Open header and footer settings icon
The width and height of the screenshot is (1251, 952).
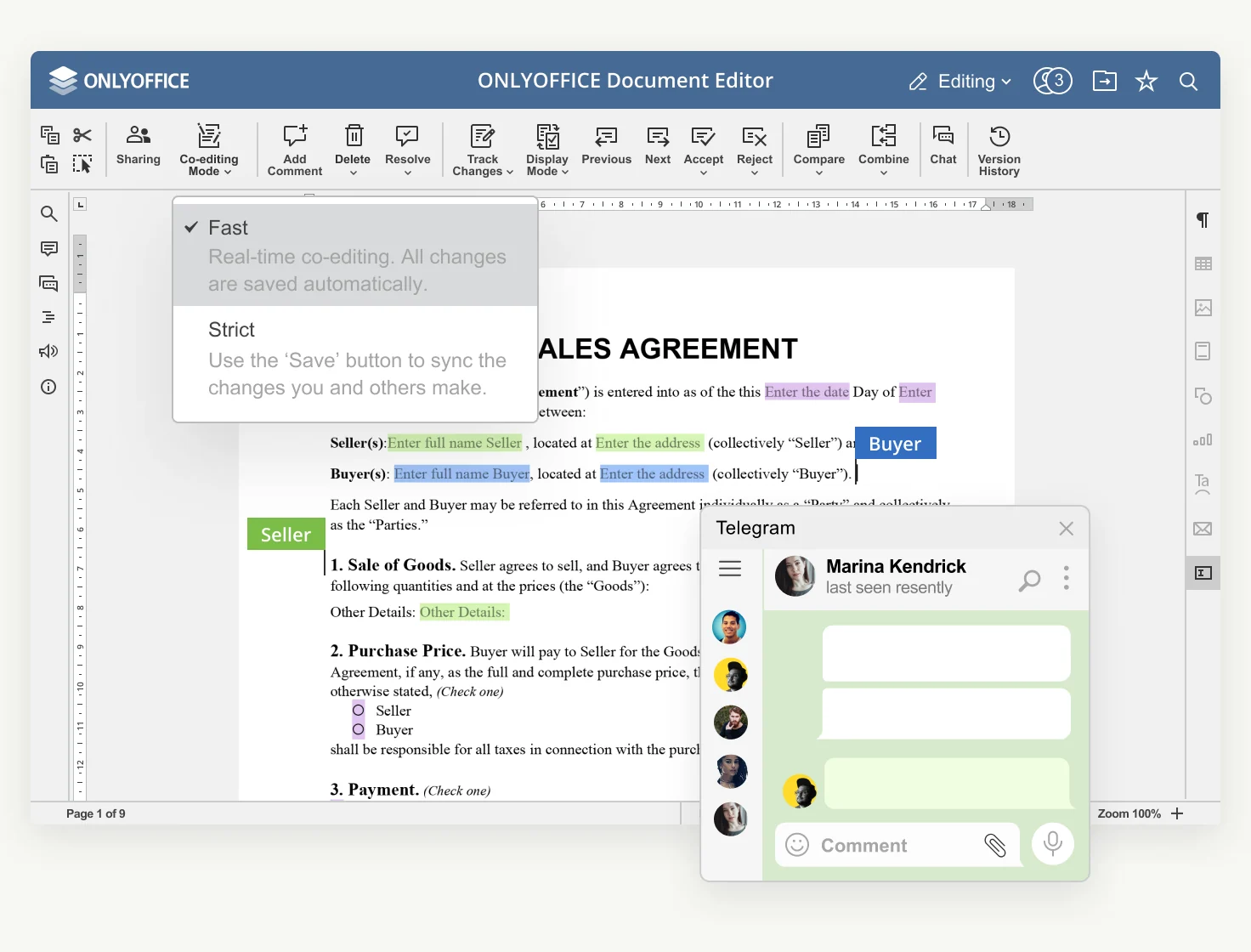click(x=1203, y=351)
